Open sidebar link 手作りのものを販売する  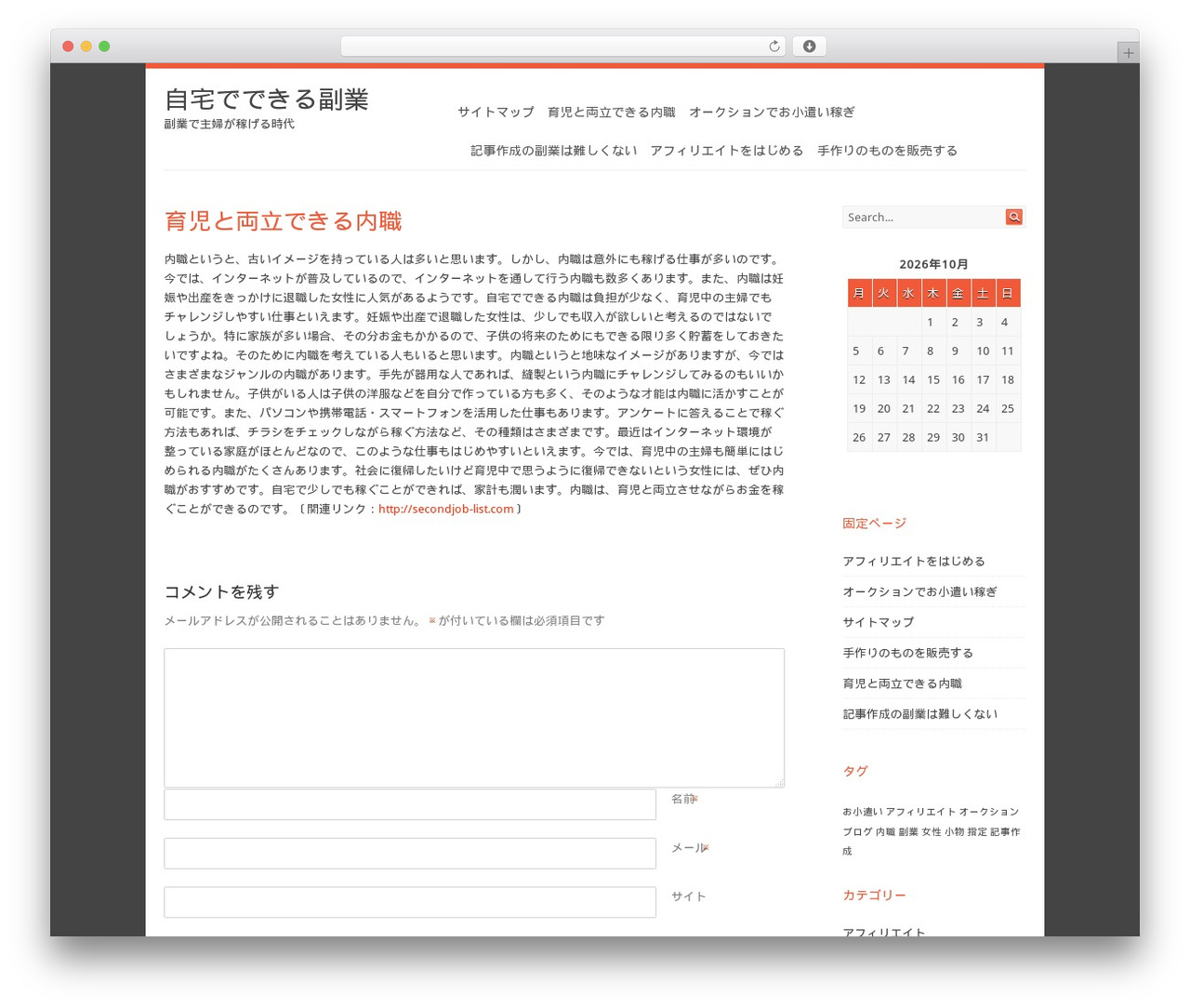pos(908,654)
